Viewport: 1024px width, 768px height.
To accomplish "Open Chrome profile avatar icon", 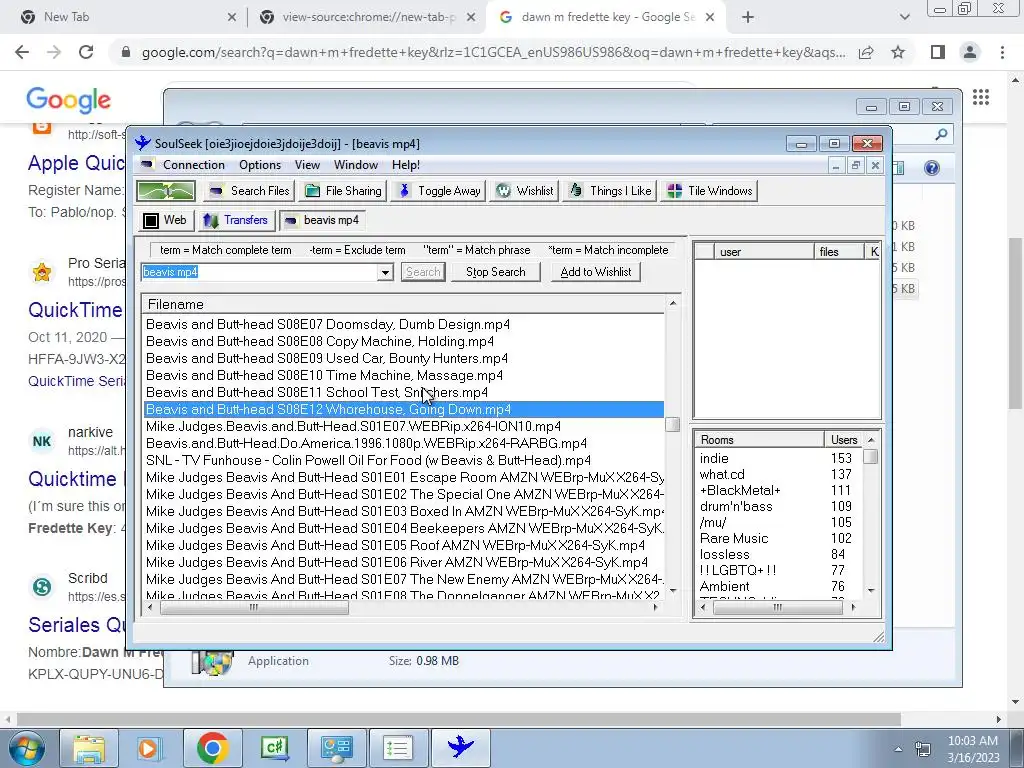I will pos(970,52).
